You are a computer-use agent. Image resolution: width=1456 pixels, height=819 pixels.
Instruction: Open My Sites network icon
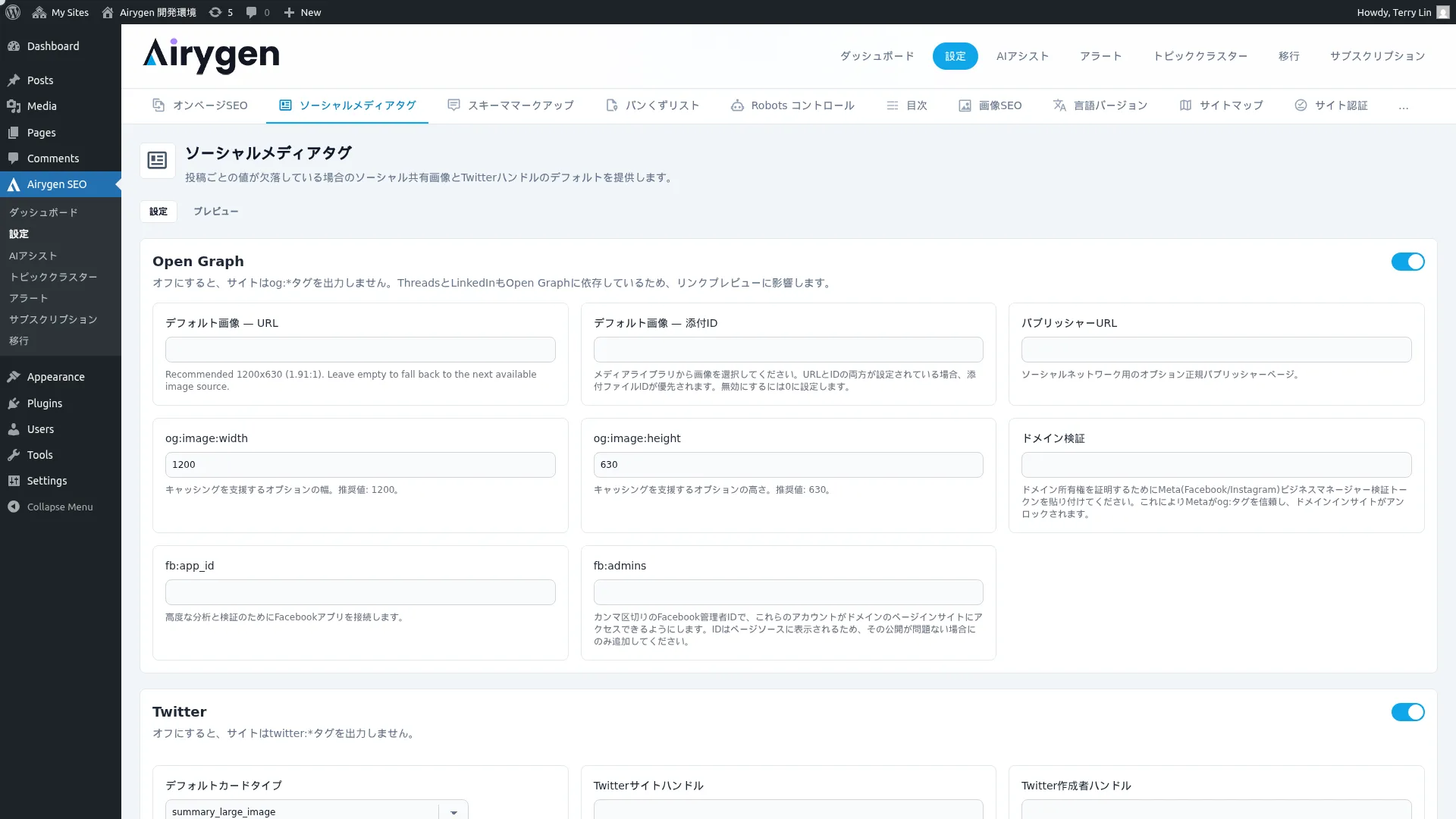pos(39,12)
